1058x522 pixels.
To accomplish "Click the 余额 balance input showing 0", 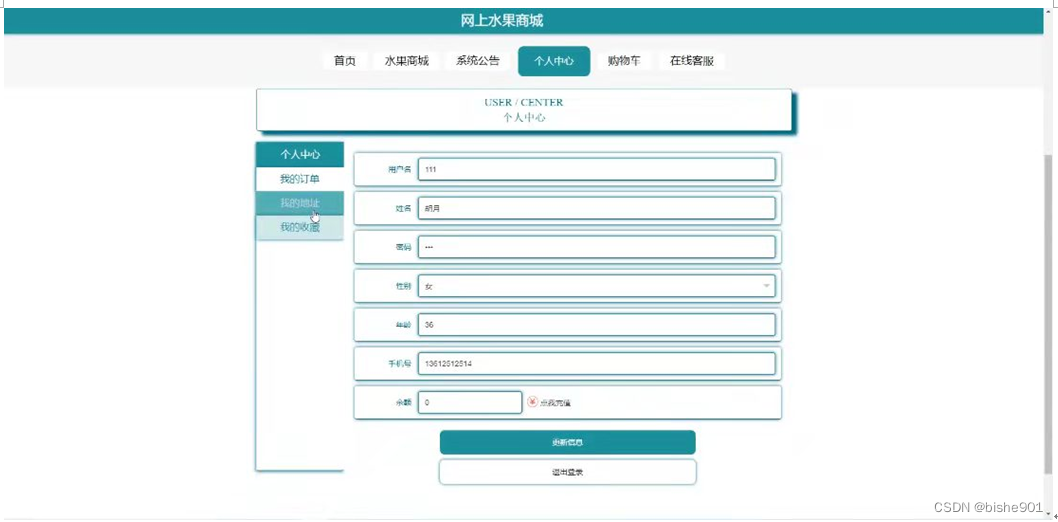I will [470, 403].
